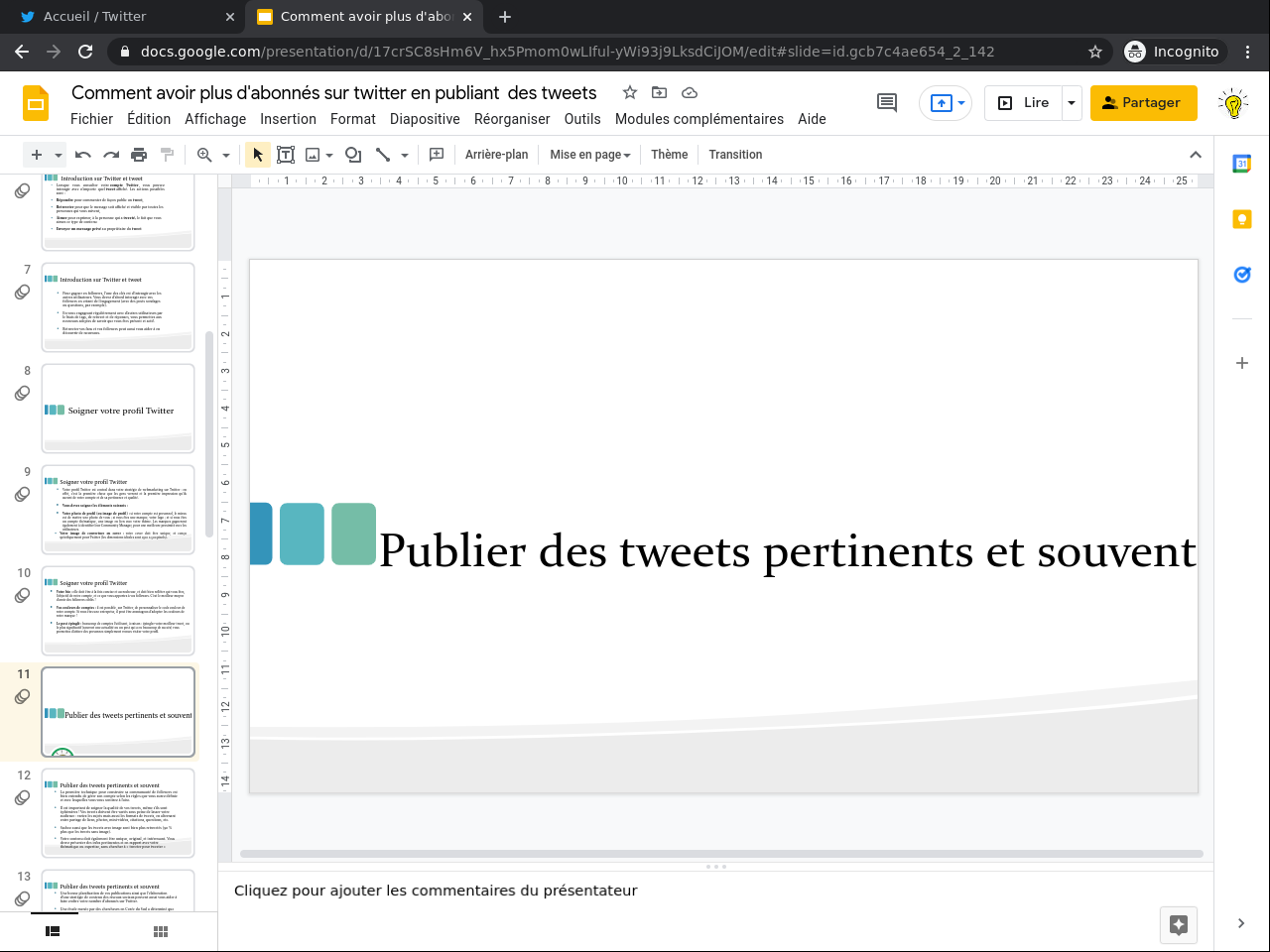
Task: Open the comment history icon
Action: click(887, 102)
